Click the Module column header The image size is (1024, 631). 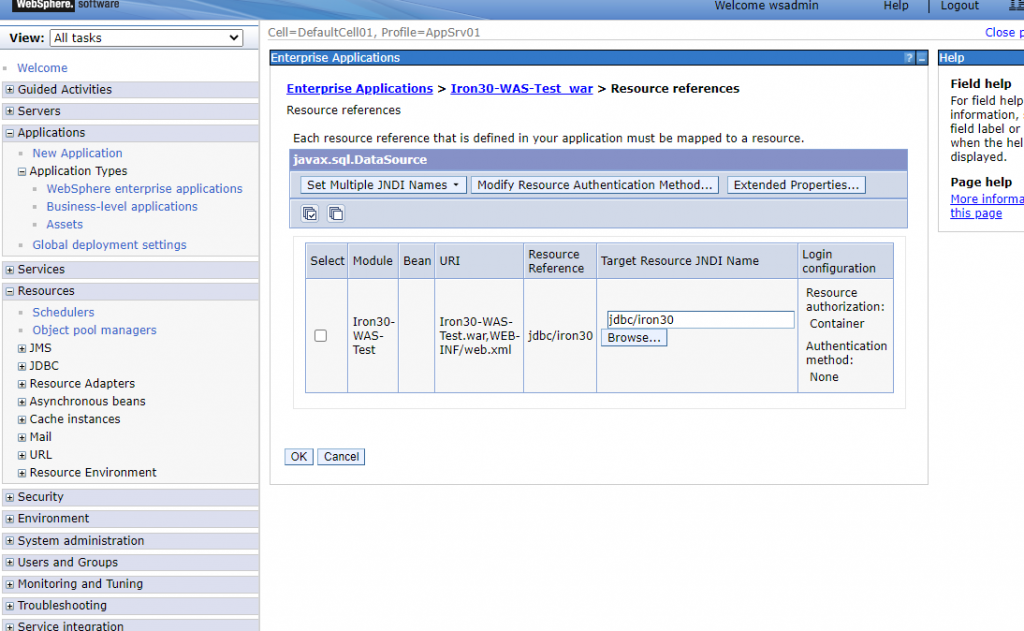coord(373,261)
